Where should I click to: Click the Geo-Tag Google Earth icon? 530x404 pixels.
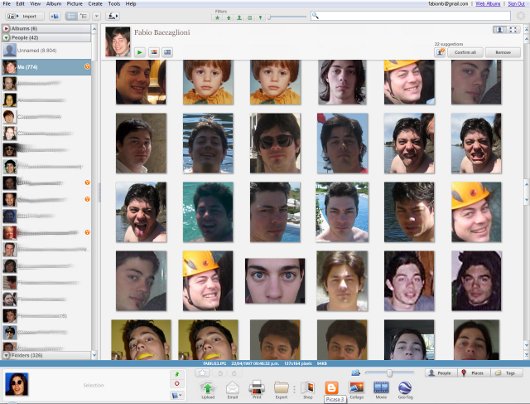(405, 390)
